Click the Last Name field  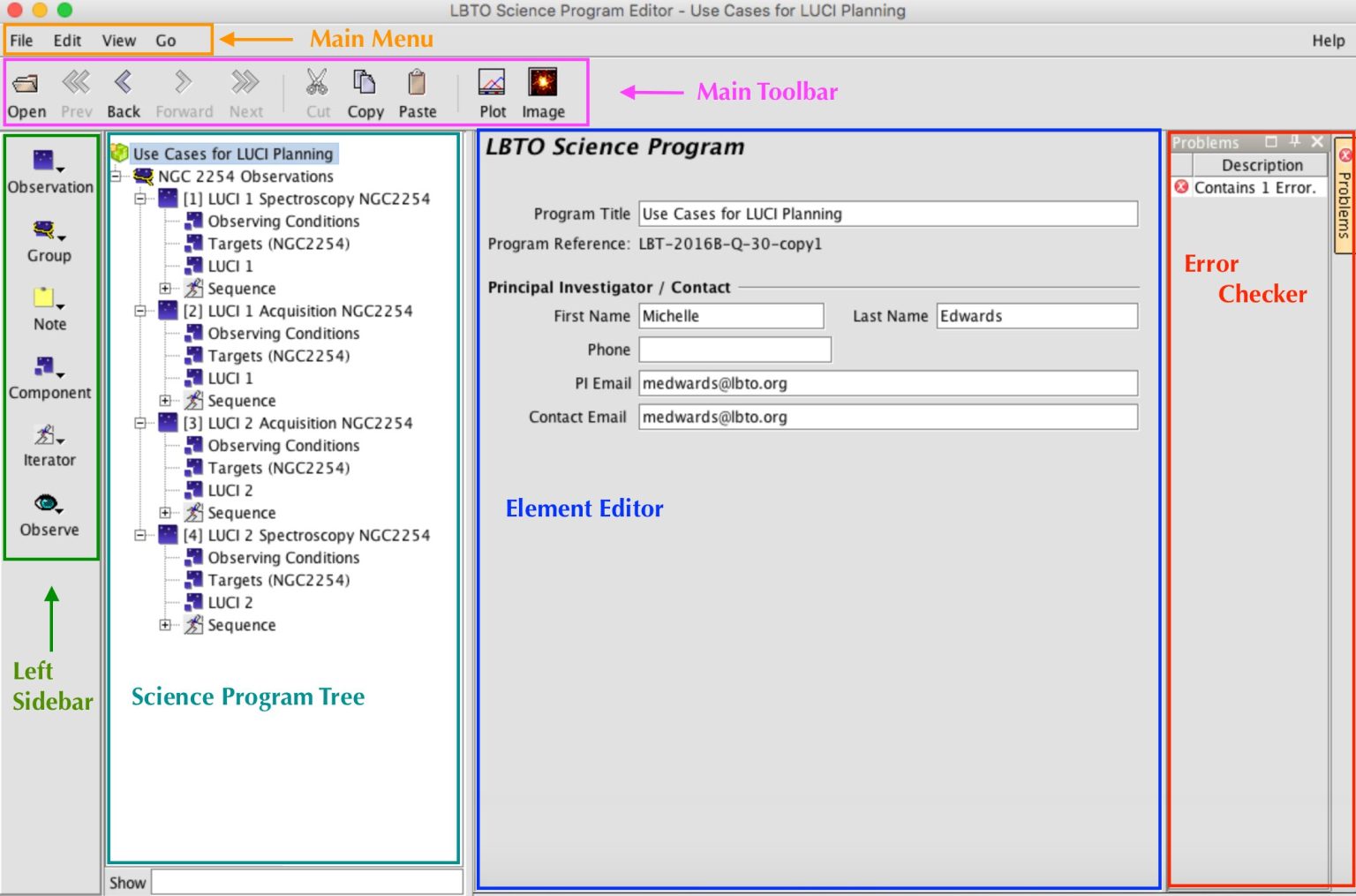[1037, 316]
